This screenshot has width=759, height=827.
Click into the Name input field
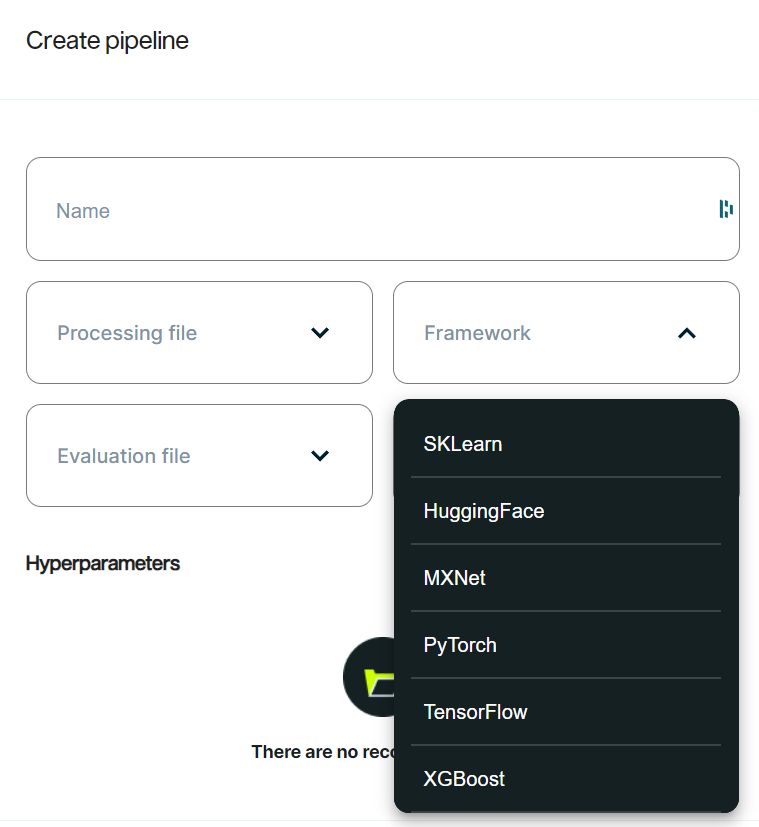383,209
